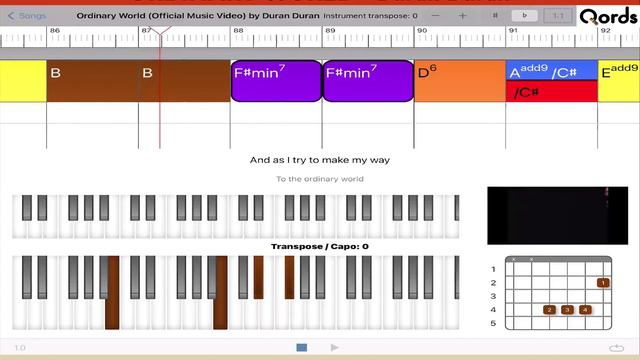Viewport: 640px width, 360px height.
Task: Click the 1.0 playback speed value
Action: point(20,348)
